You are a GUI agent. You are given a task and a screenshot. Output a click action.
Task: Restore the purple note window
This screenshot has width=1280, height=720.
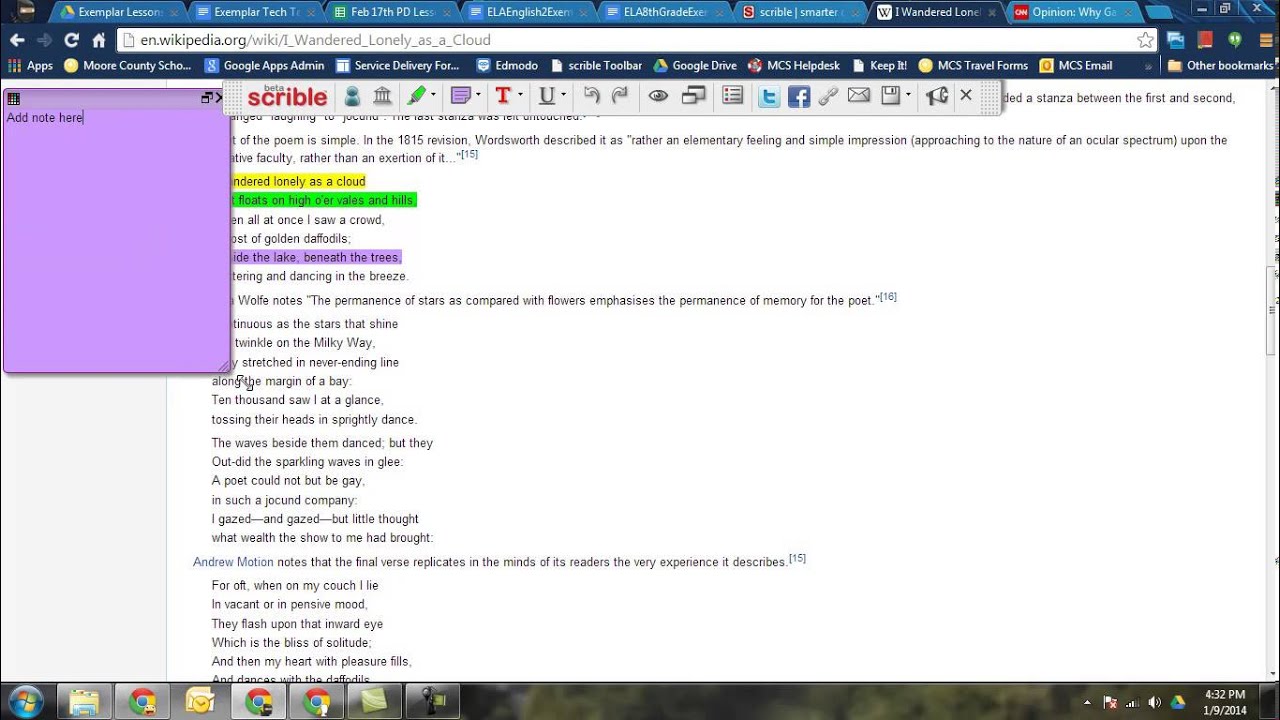coord(207,98)
